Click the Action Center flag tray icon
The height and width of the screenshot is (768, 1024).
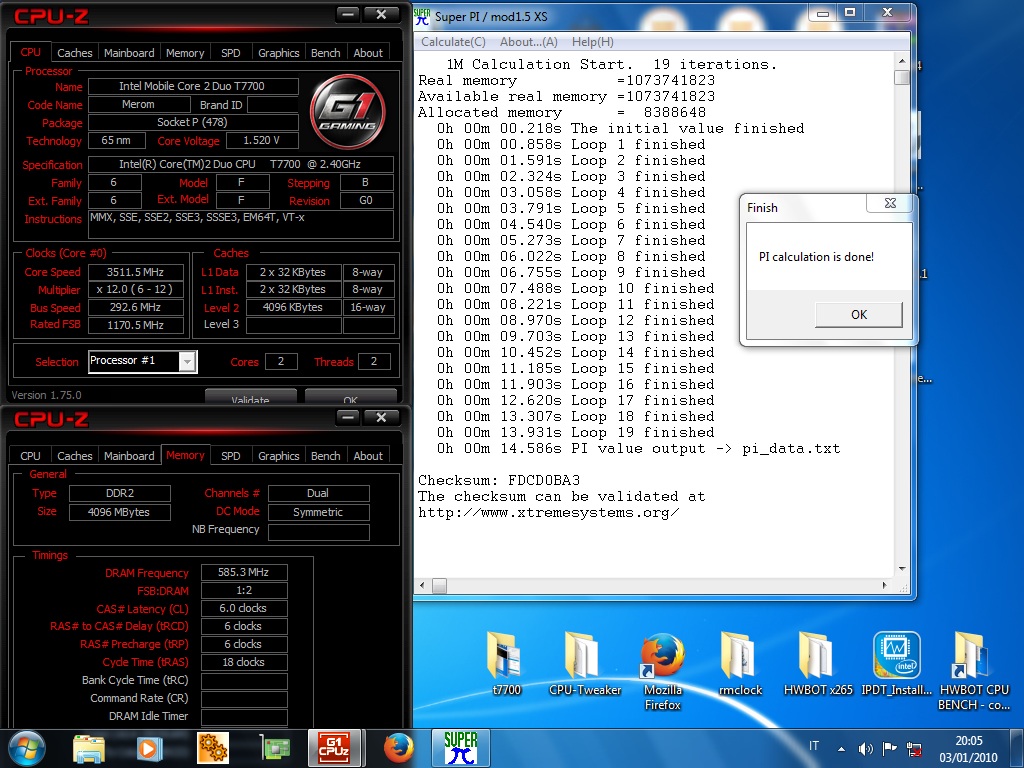pos(889,748)
